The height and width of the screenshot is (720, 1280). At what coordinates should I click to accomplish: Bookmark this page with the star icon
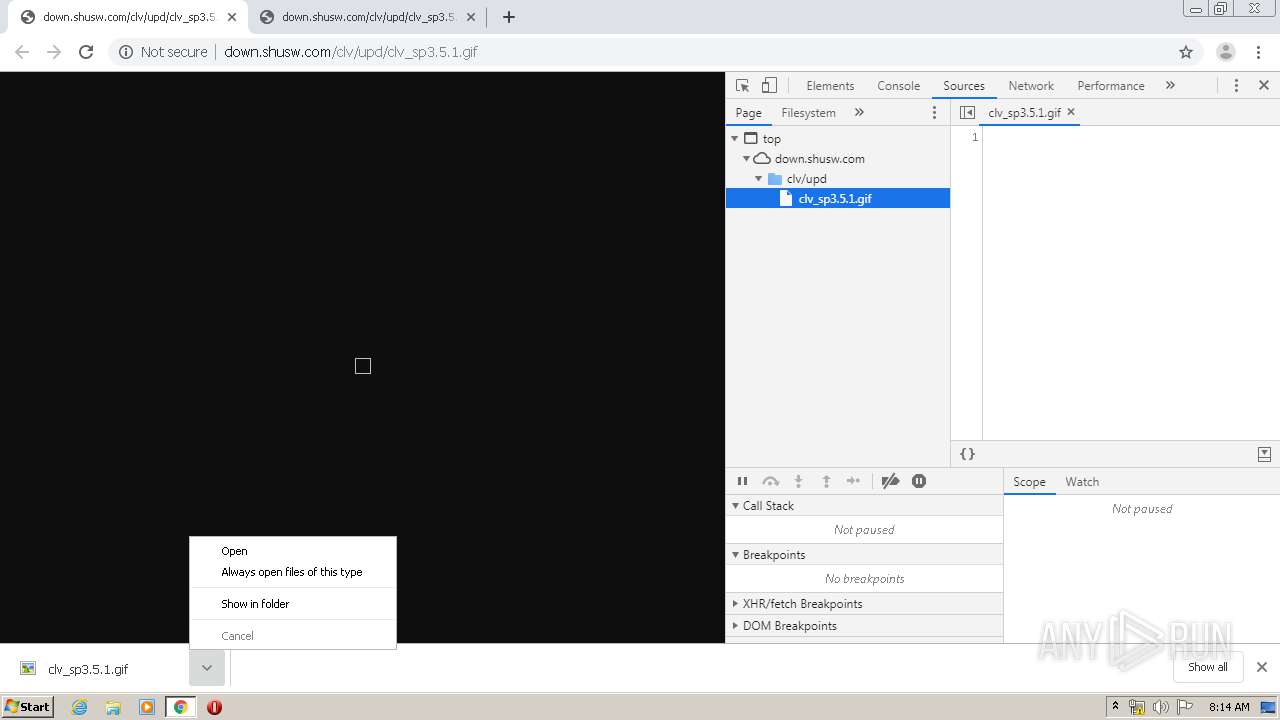(1186, 52)
